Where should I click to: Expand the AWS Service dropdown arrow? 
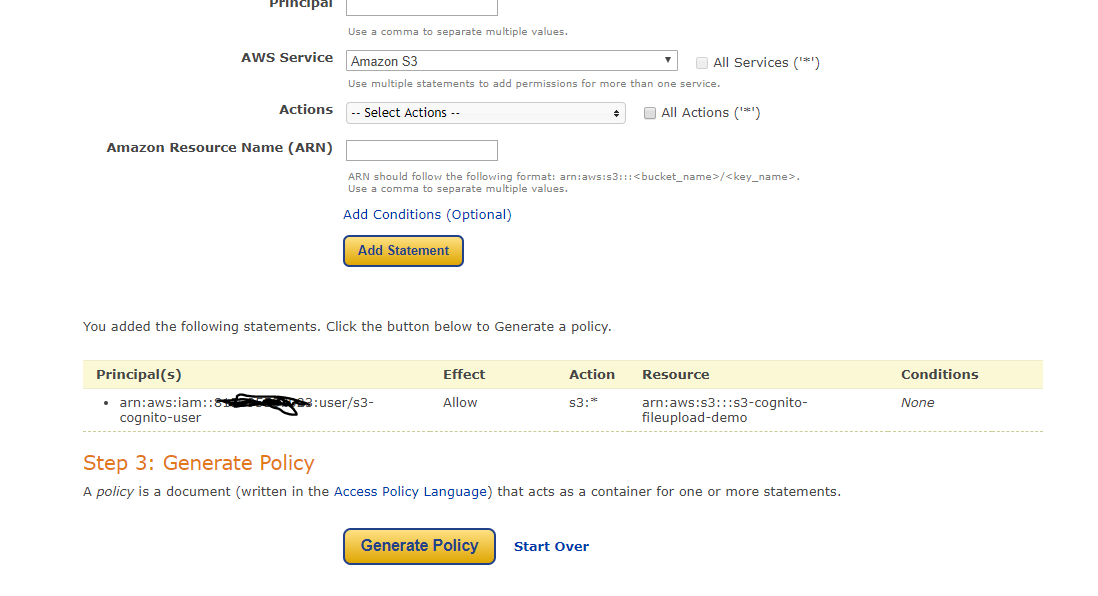pos(667,60)
